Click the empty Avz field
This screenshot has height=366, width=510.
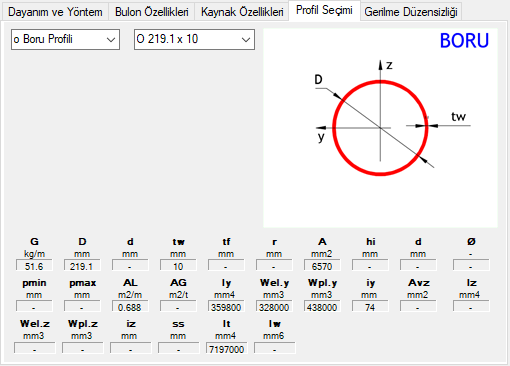(418, 307)
